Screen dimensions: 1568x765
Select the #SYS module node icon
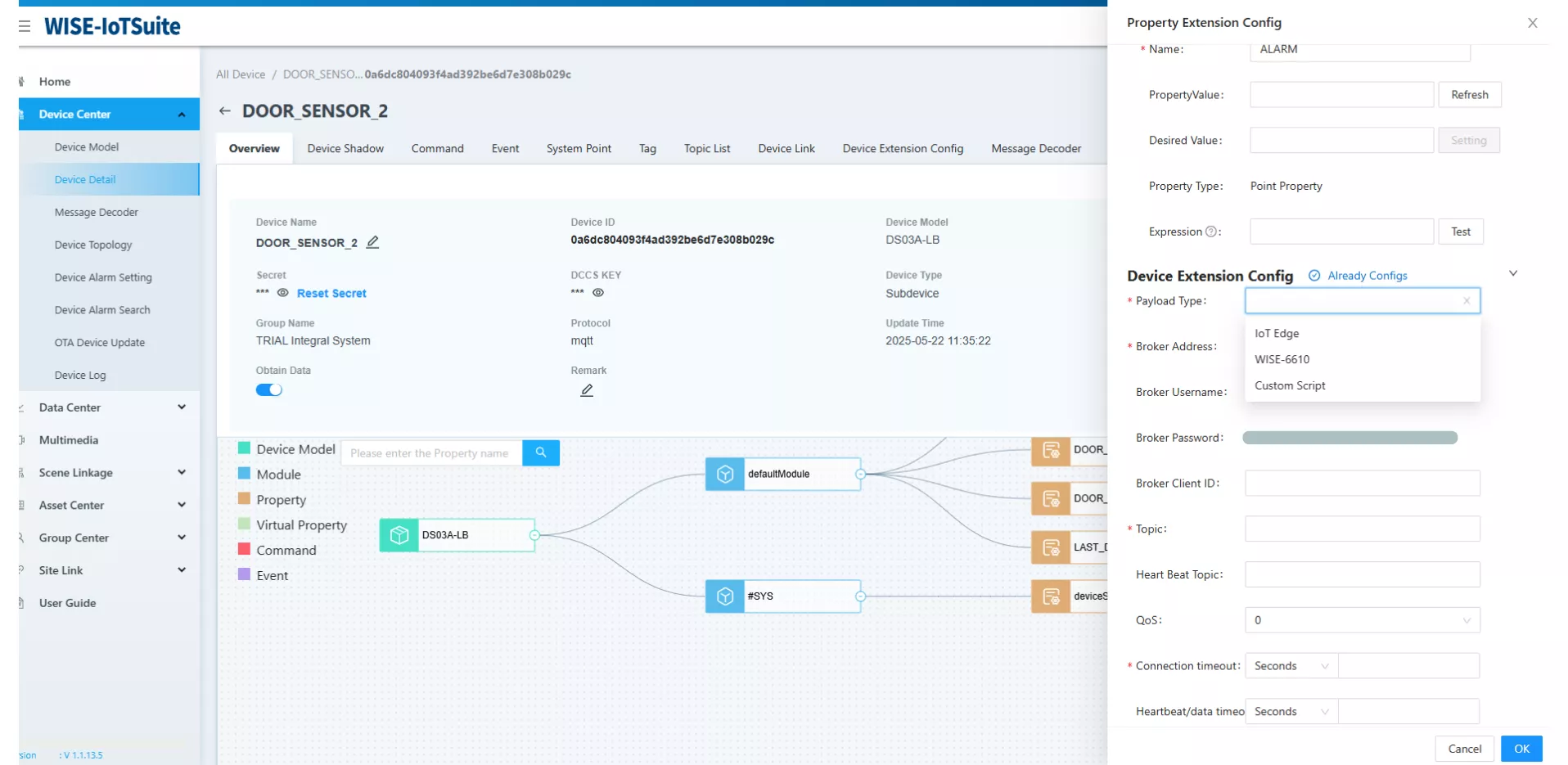coord(725,596)
